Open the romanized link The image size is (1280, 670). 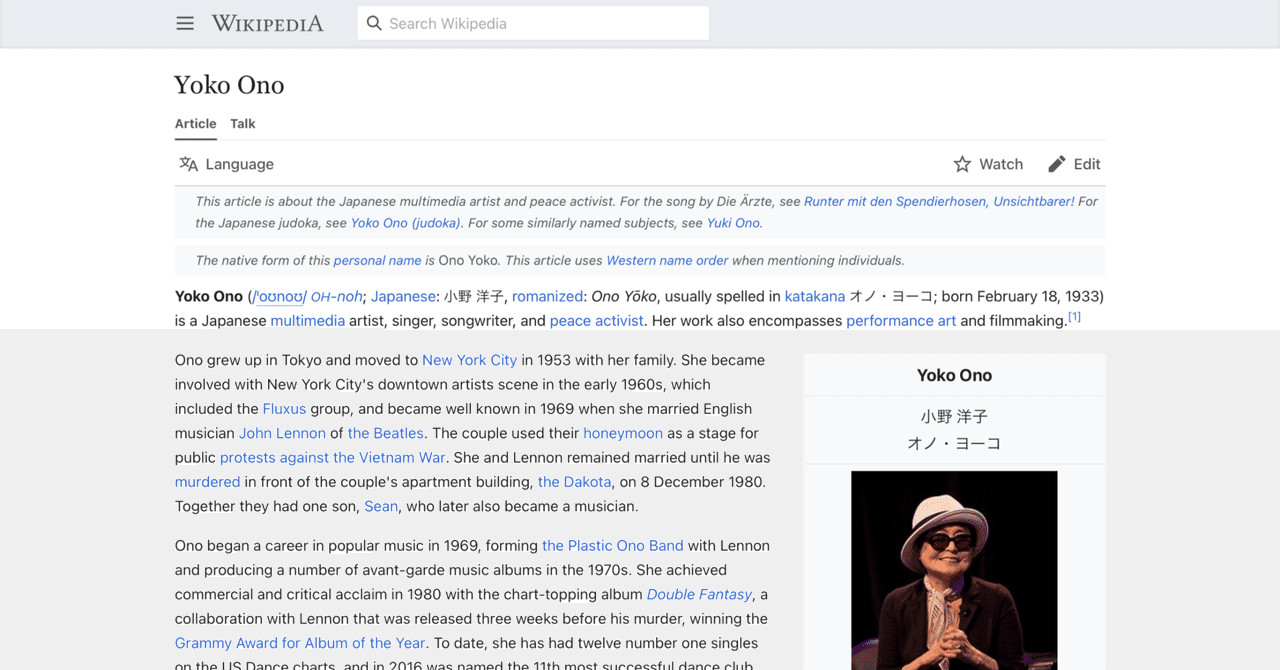547,296
